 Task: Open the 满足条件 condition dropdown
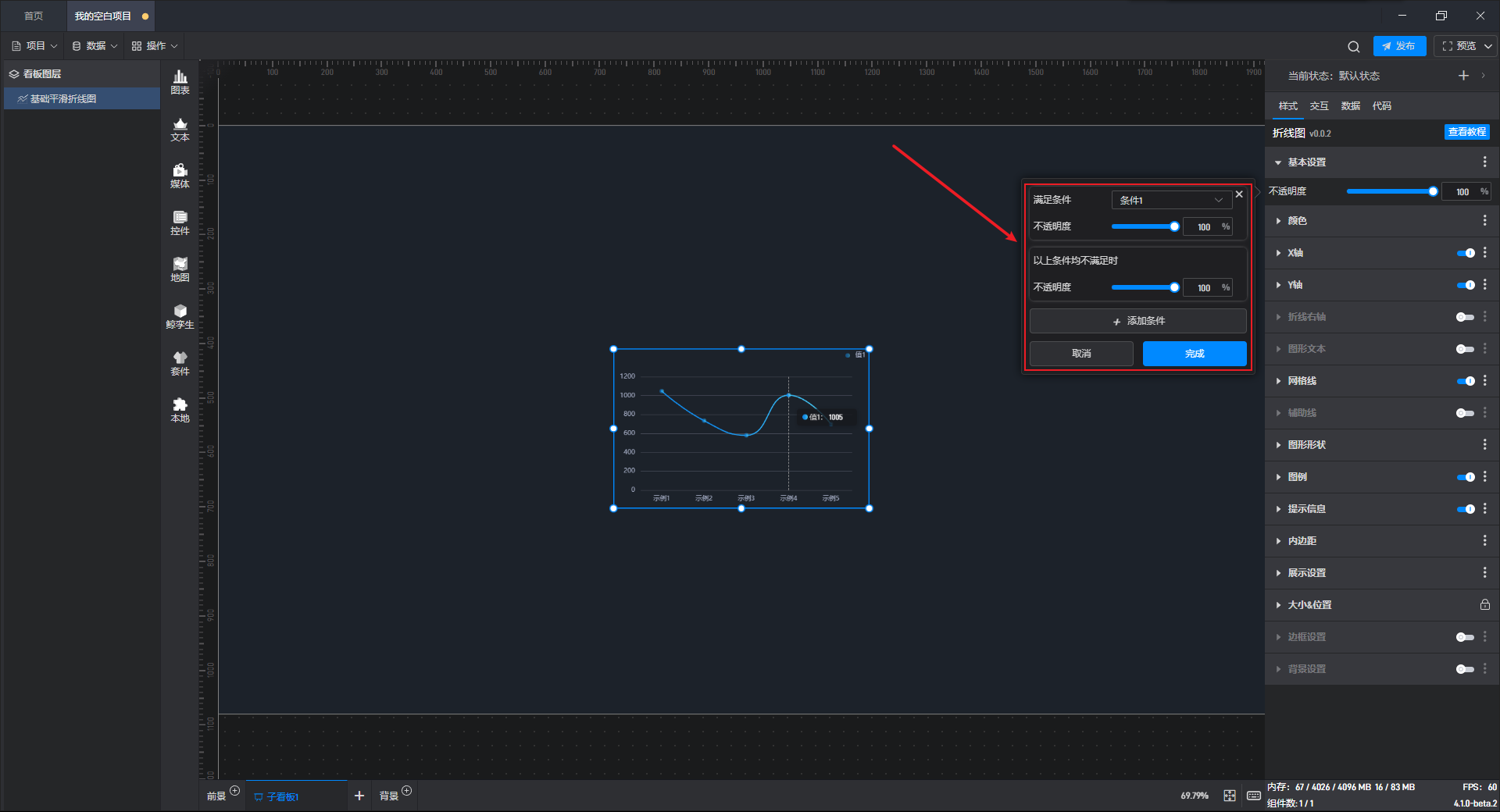click(x=1171, y=200)
